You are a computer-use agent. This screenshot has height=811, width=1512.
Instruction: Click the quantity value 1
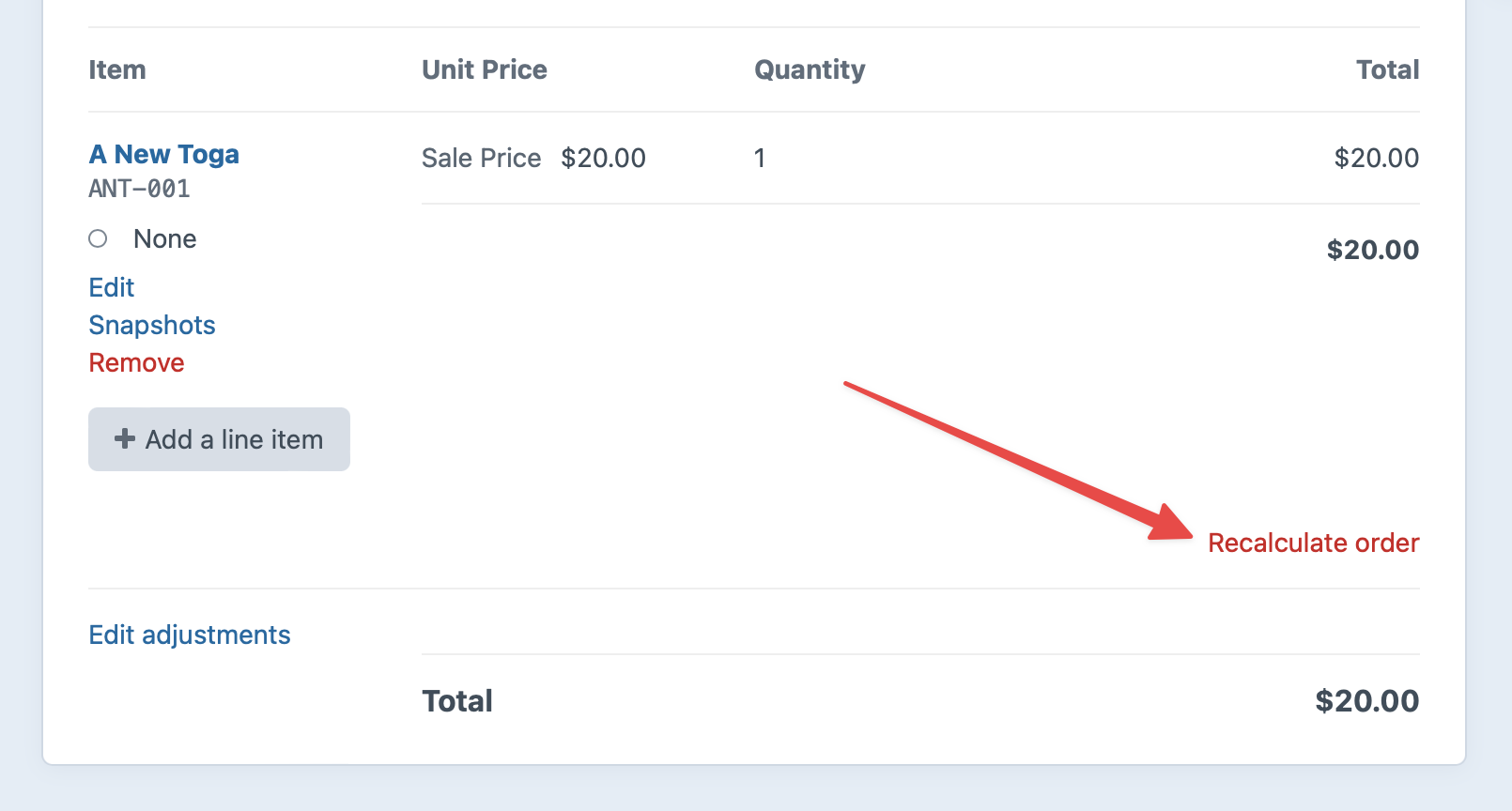760,158
